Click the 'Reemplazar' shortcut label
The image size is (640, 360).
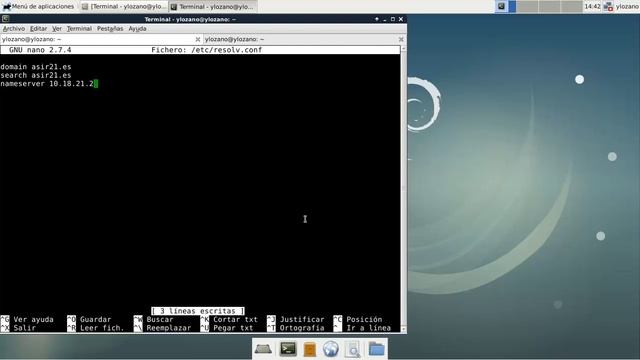(x=169, y=328)
